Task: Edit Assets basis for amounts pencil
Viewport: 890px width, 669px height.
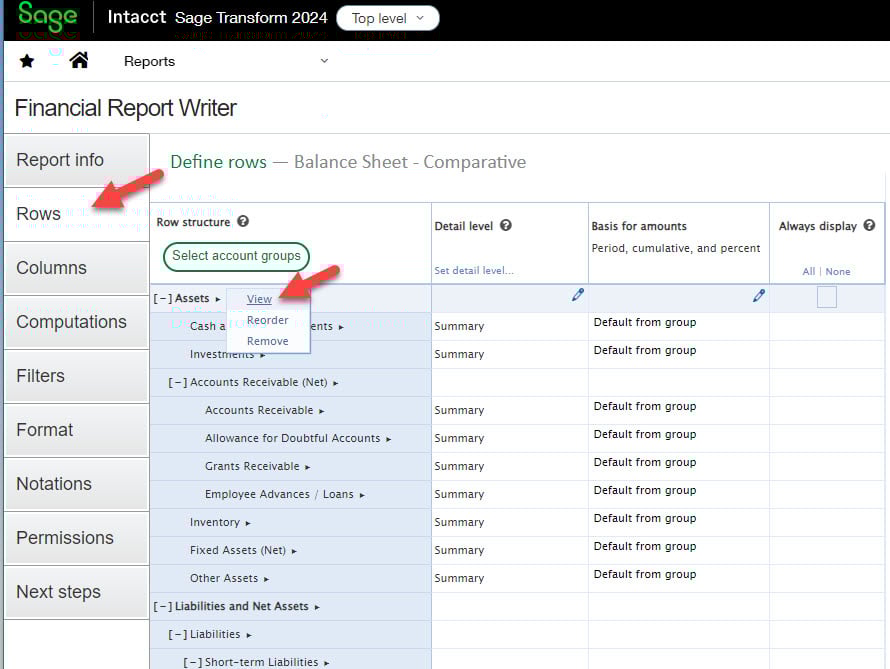Action: (x=758, y=296)
